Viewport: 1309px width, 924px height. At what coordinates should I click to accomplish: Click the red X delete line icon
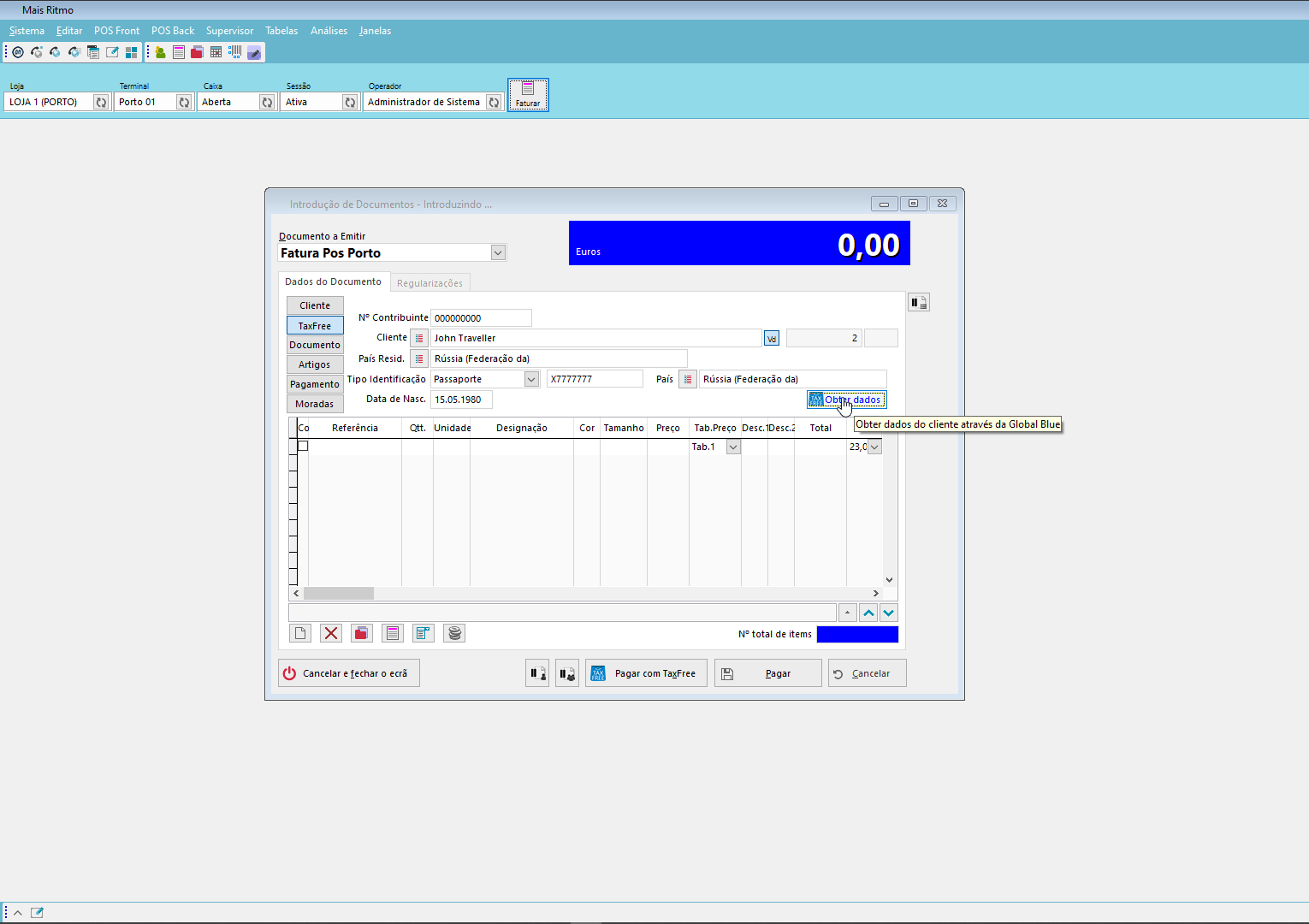click(331, 633)
